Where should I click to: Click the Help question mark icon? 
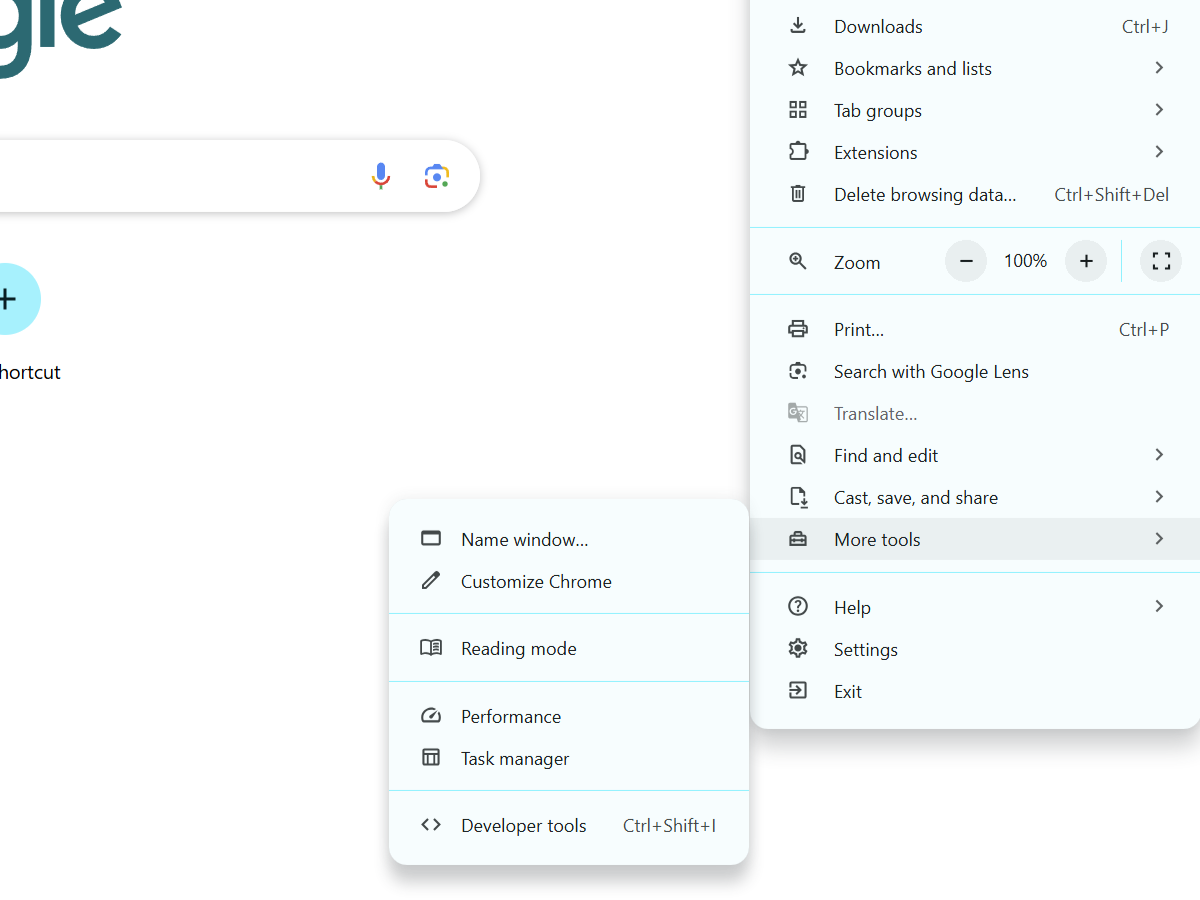798,607
